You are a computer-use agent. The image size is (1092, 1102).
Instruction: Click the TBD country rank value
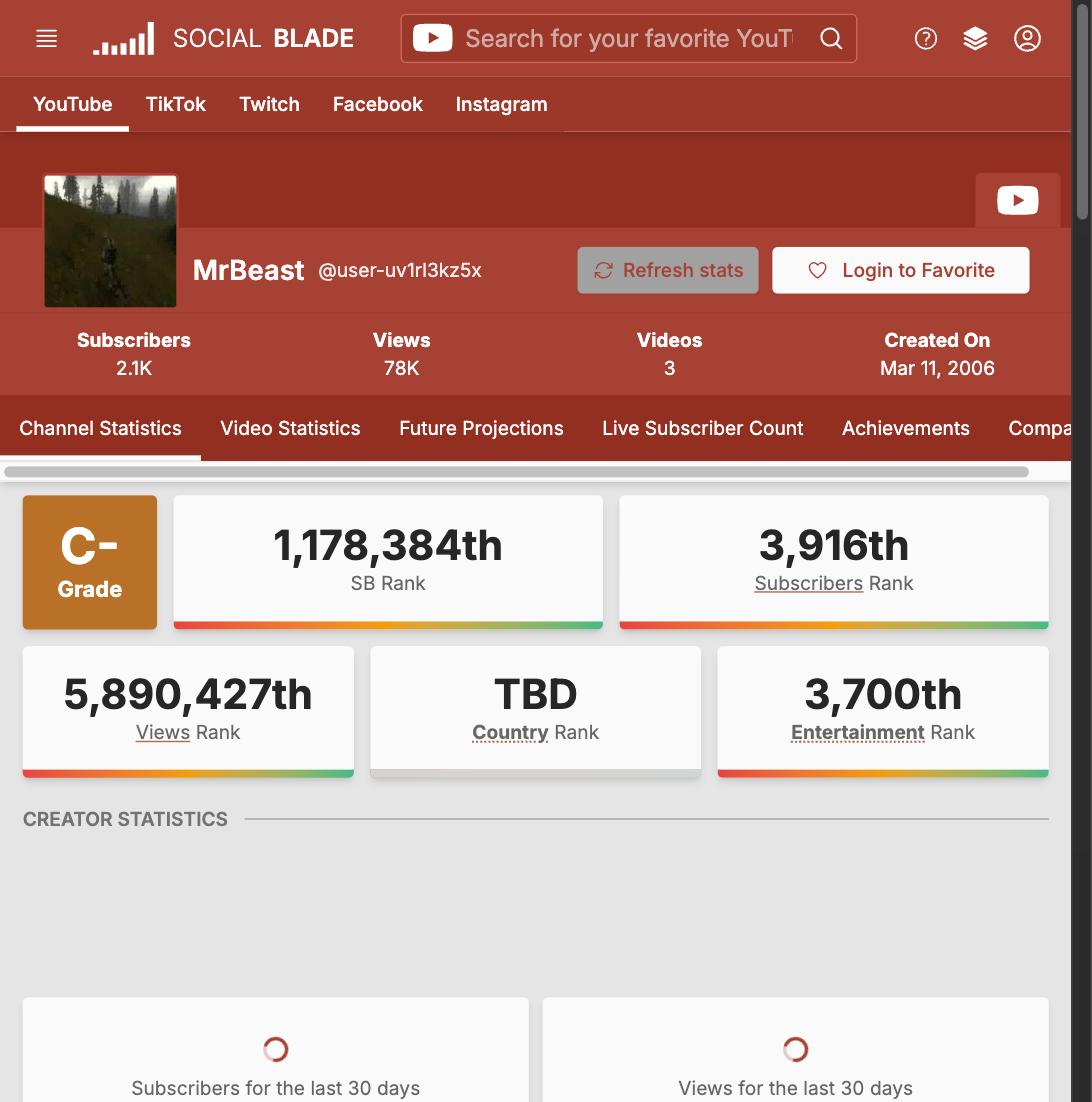[535, 694]
